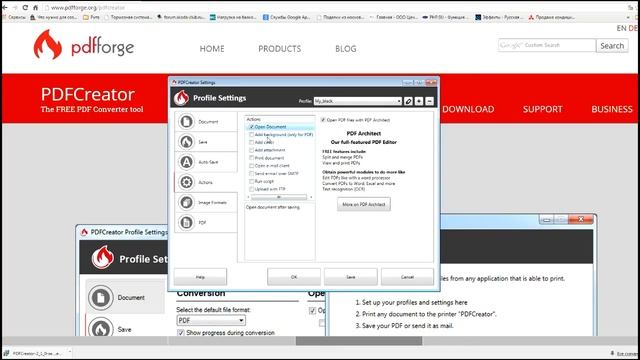Open the default file format PDF dropdown
The image size is (640, 360).
coord(211,320)
